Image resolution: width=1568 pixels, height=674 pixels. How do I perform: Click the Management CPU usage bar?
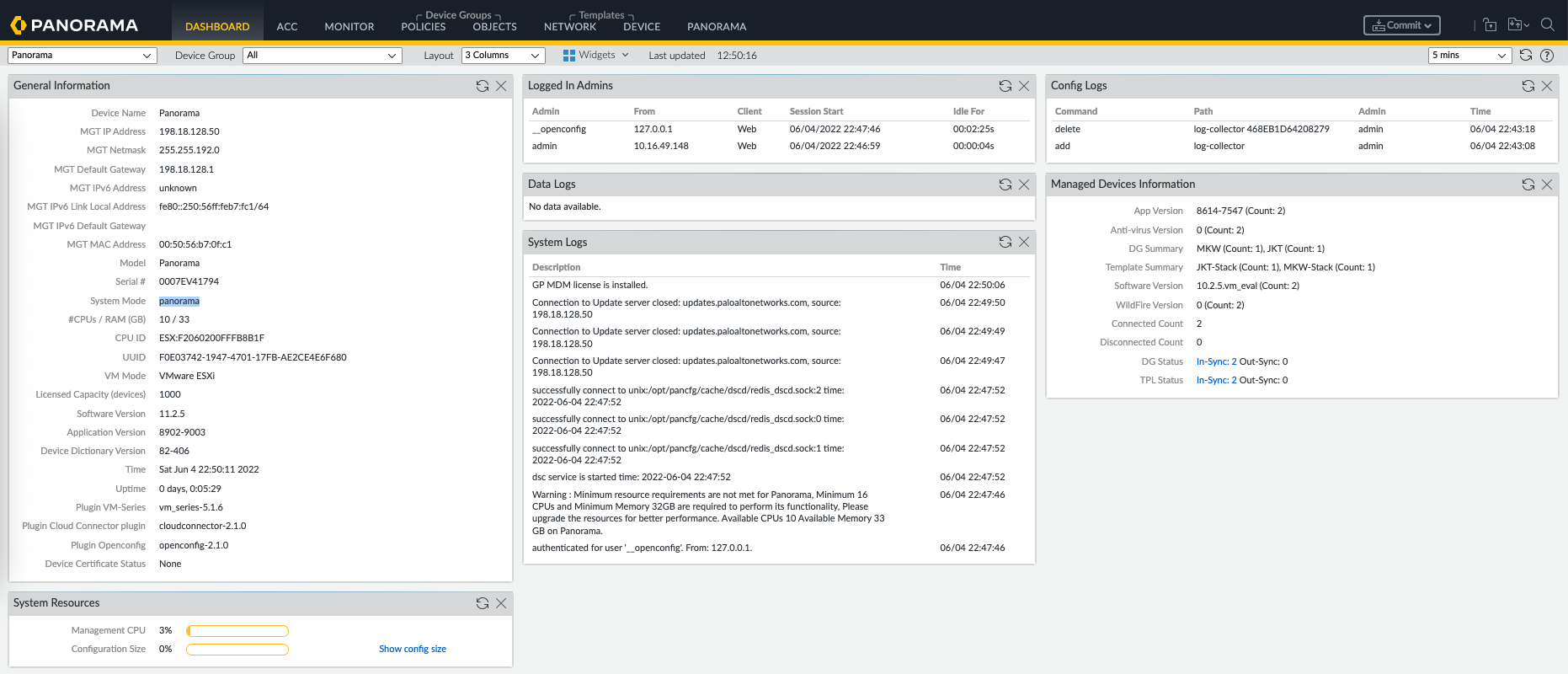237,631
